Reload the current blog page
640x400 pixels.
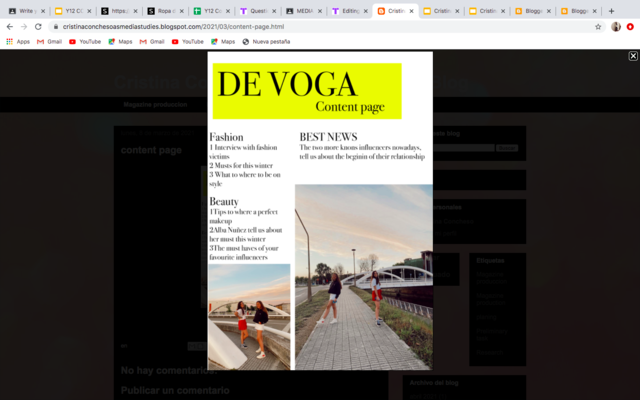(38, 27)
